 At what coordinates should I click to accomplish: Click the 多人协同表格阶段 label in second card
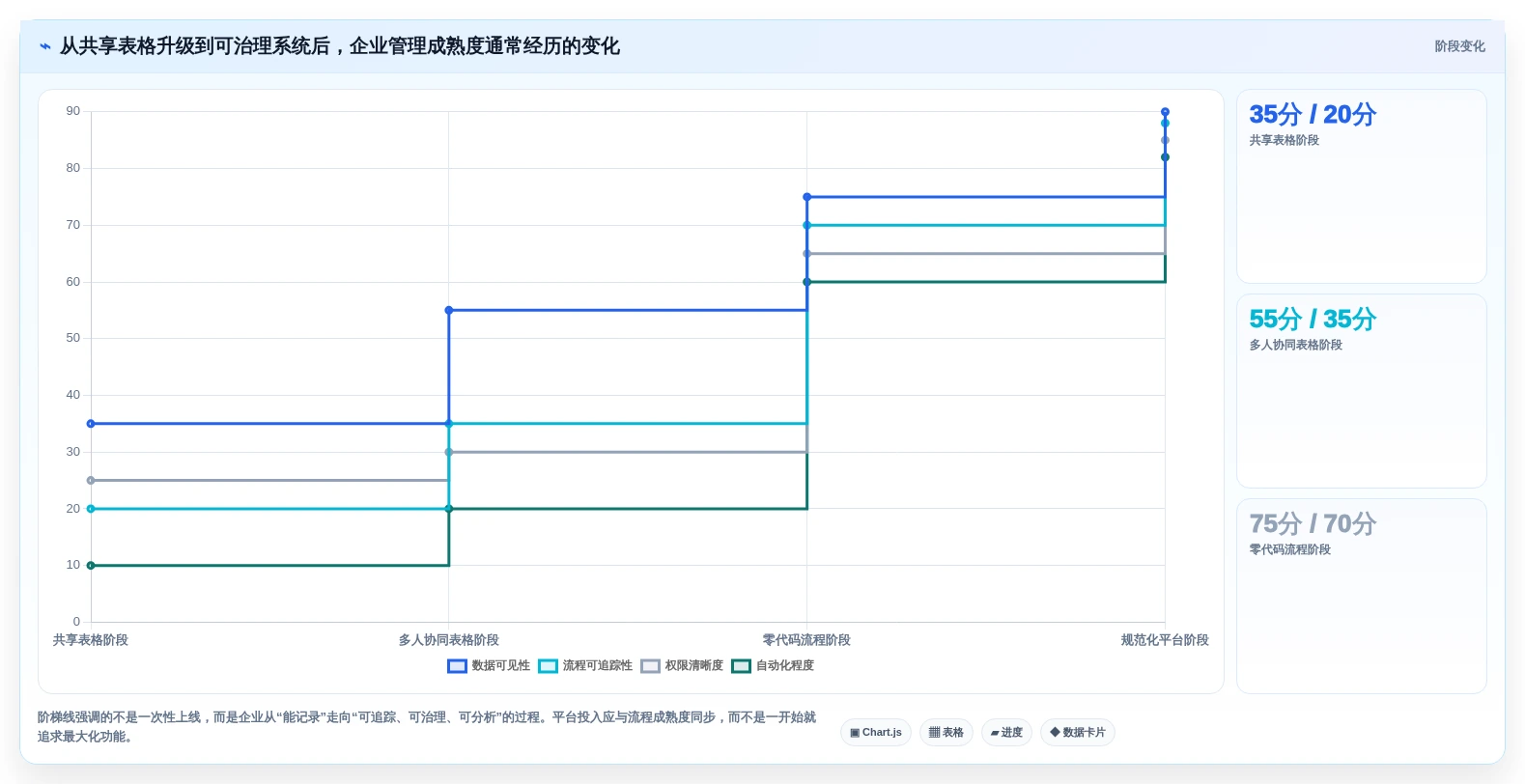[x=1296, y=346]
